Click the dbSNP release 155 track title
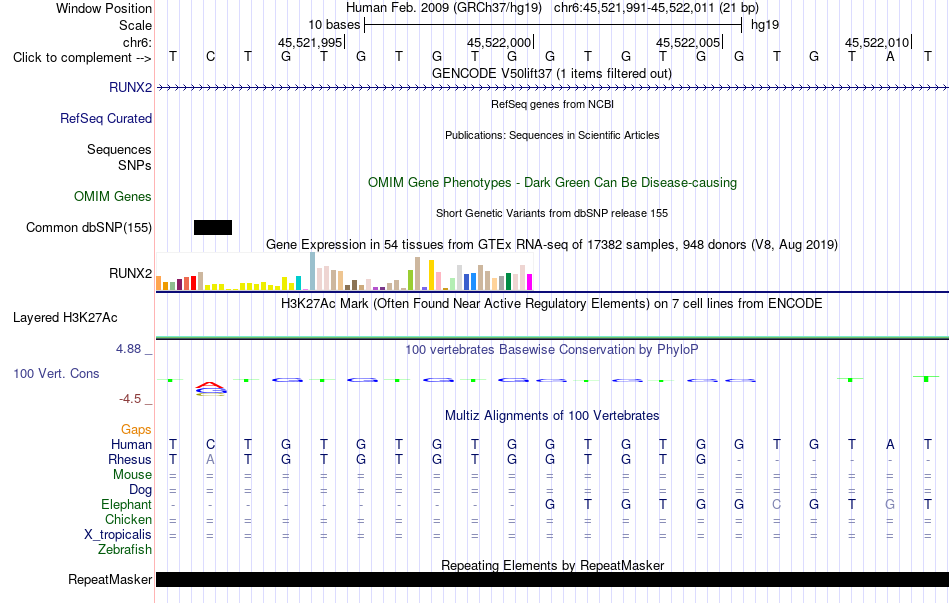The image size is (950, 603). [552, 213]
